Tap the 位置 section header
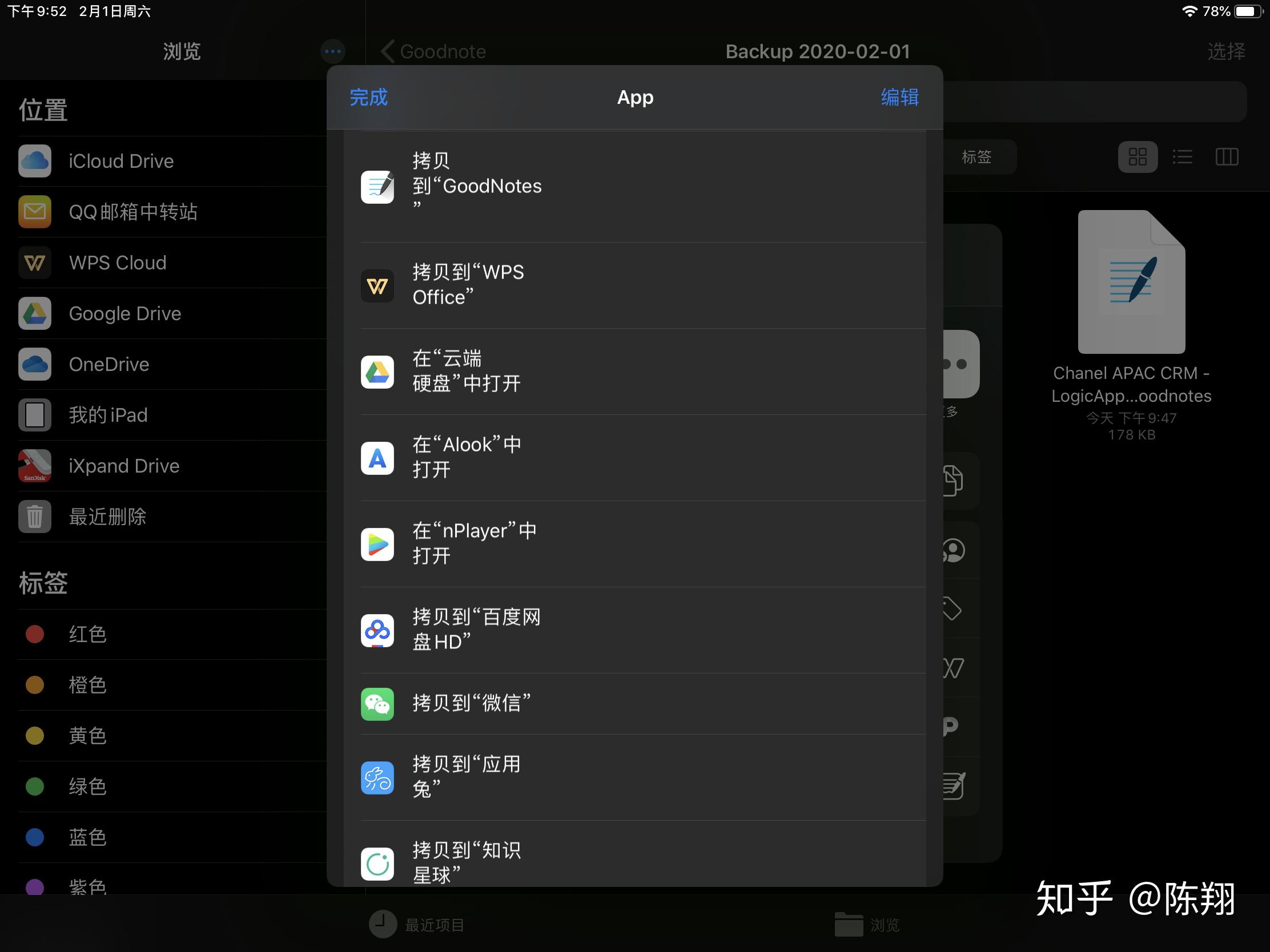Viewport: 1270px width, 952px height. coord(43,110)
